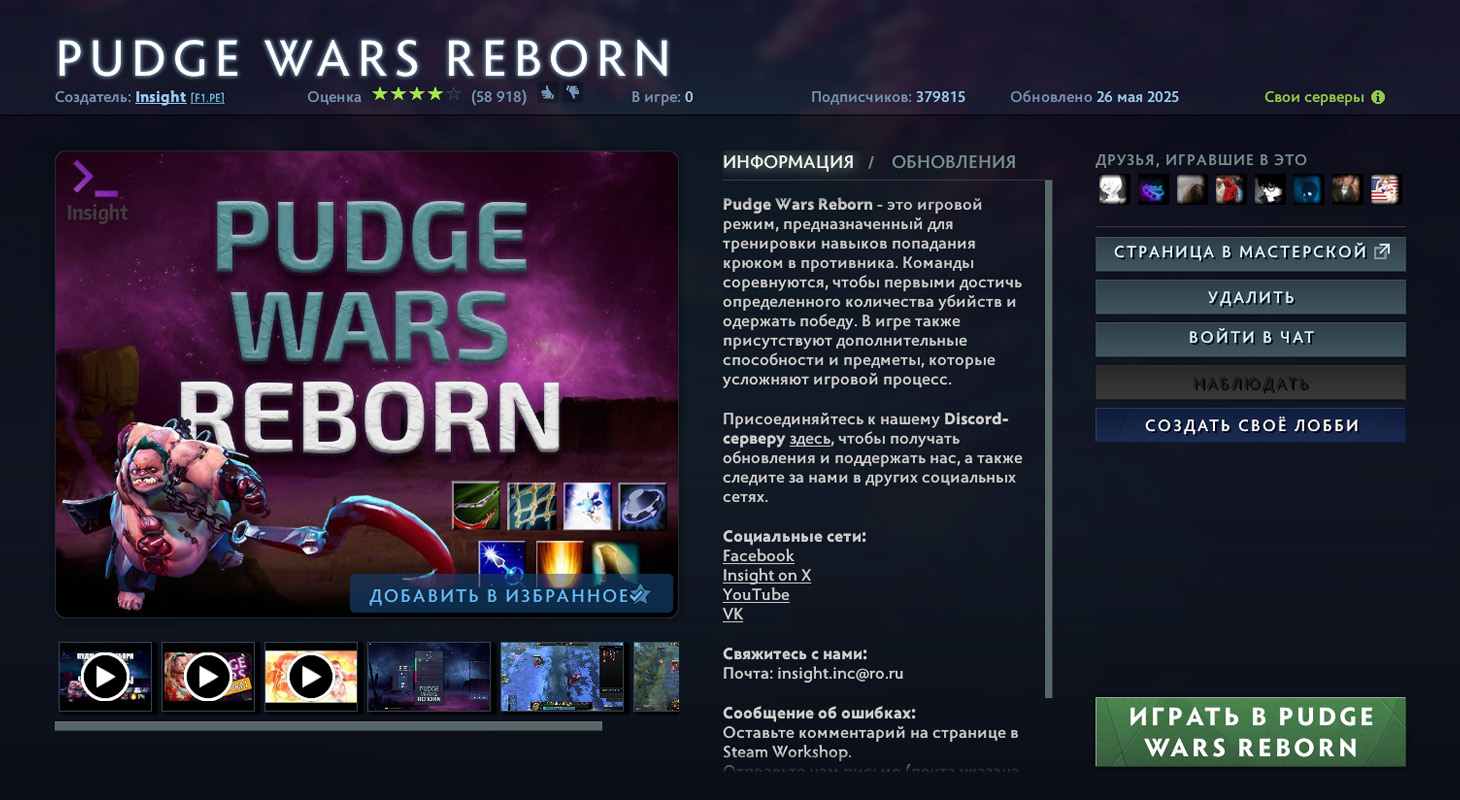Click the В игре: 0 player count
The width and height of the screenshot is (1460, 800).
click(x=662, y=97)
